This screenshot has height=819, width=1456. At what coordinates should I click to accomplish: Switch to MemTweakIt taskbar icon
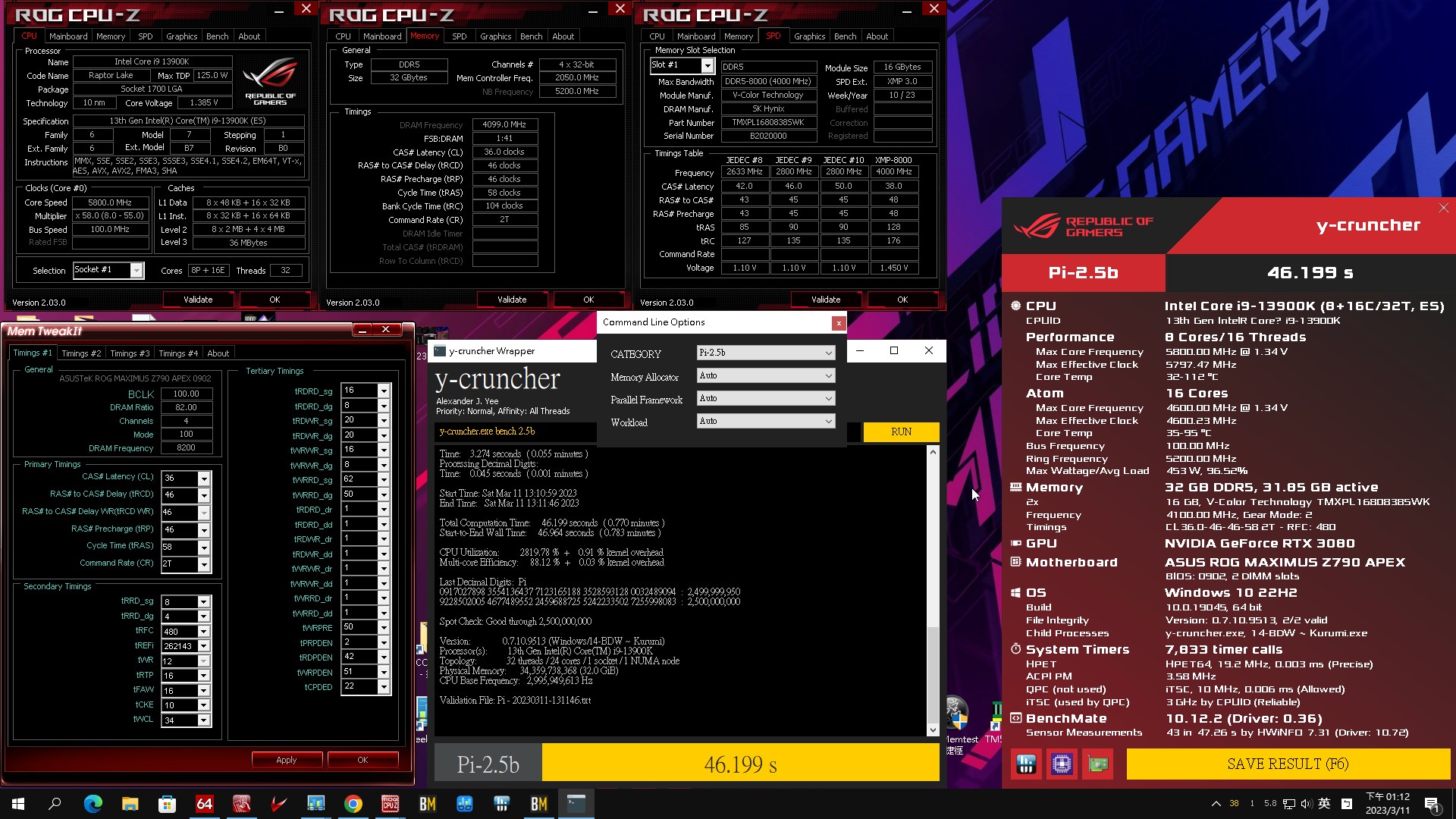click(x=241, y=804)
